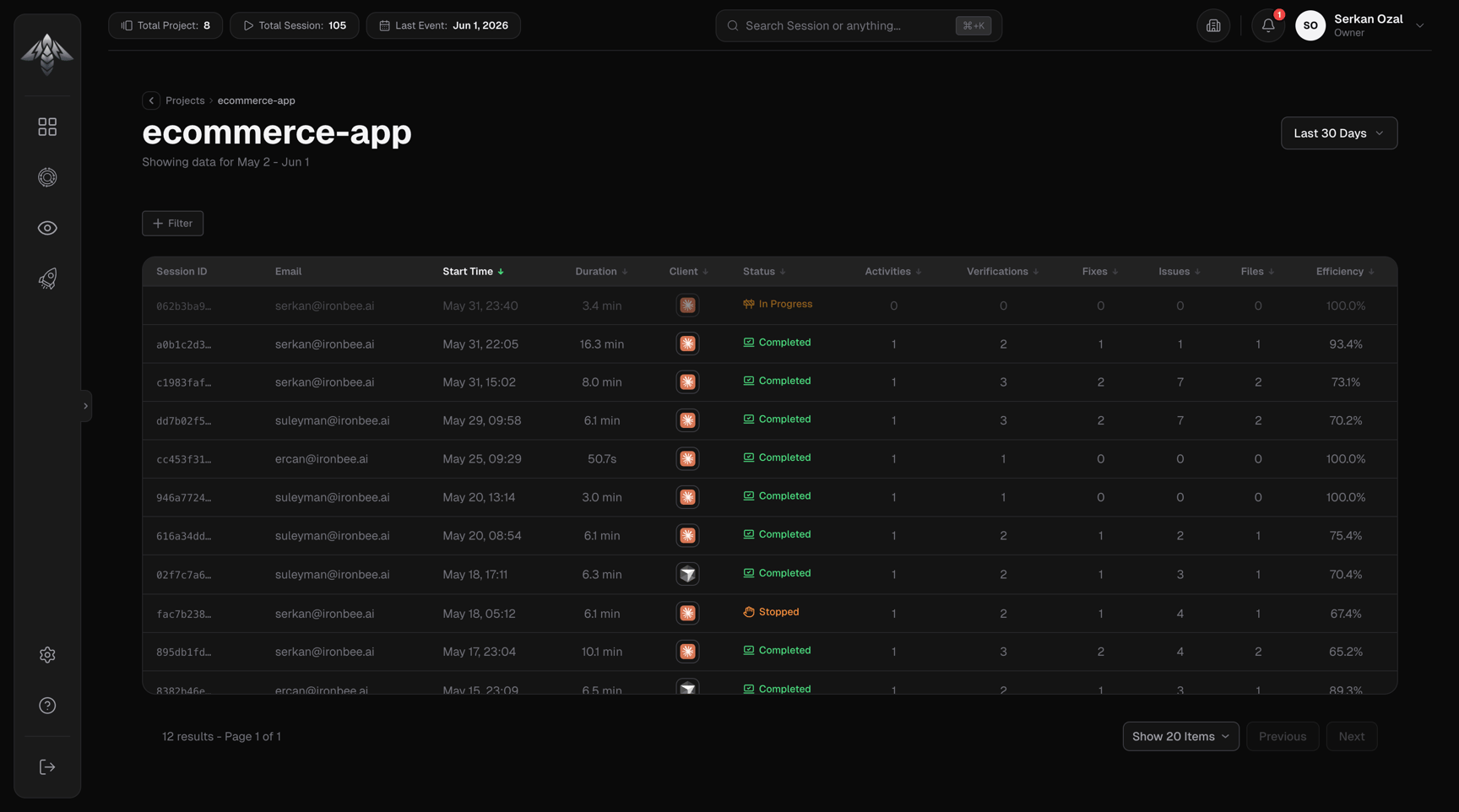Screen dimensions: 1459x812
Task: Click the Total Project counter chip
Action: click(x=165, y=25)
